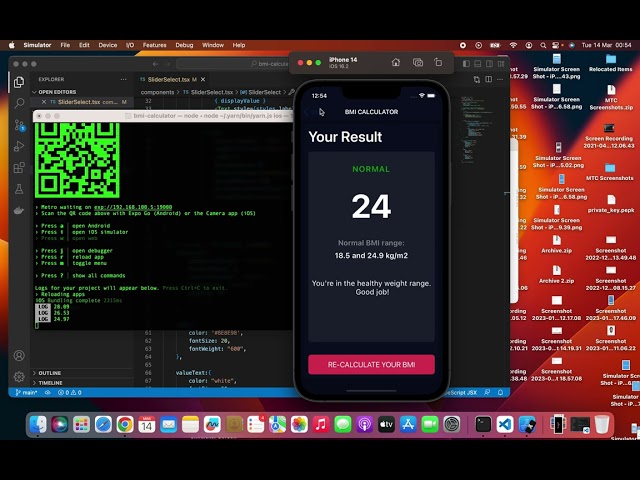Open the Debug menu

tap(184, 45)
